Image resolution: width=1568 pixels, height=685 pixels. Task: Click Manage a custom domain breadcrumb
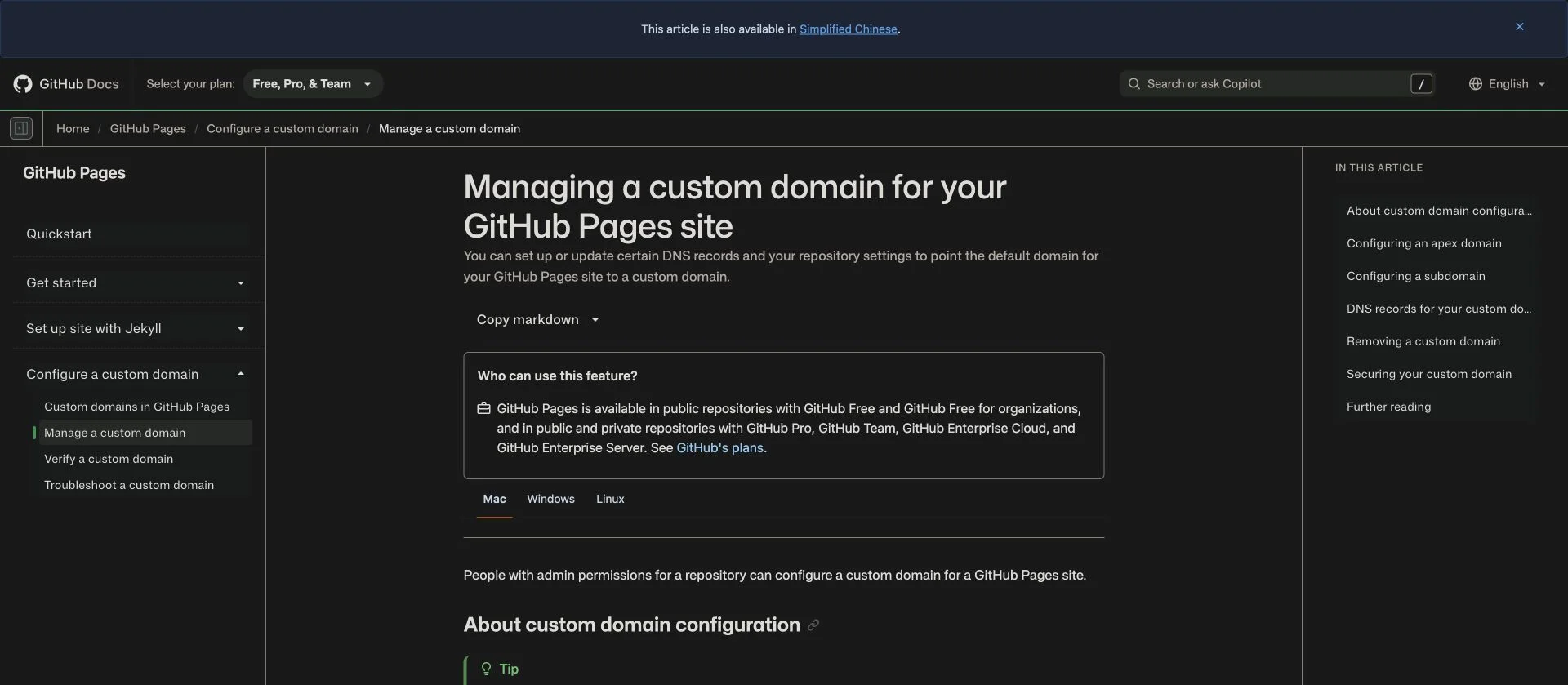point(449,129)
